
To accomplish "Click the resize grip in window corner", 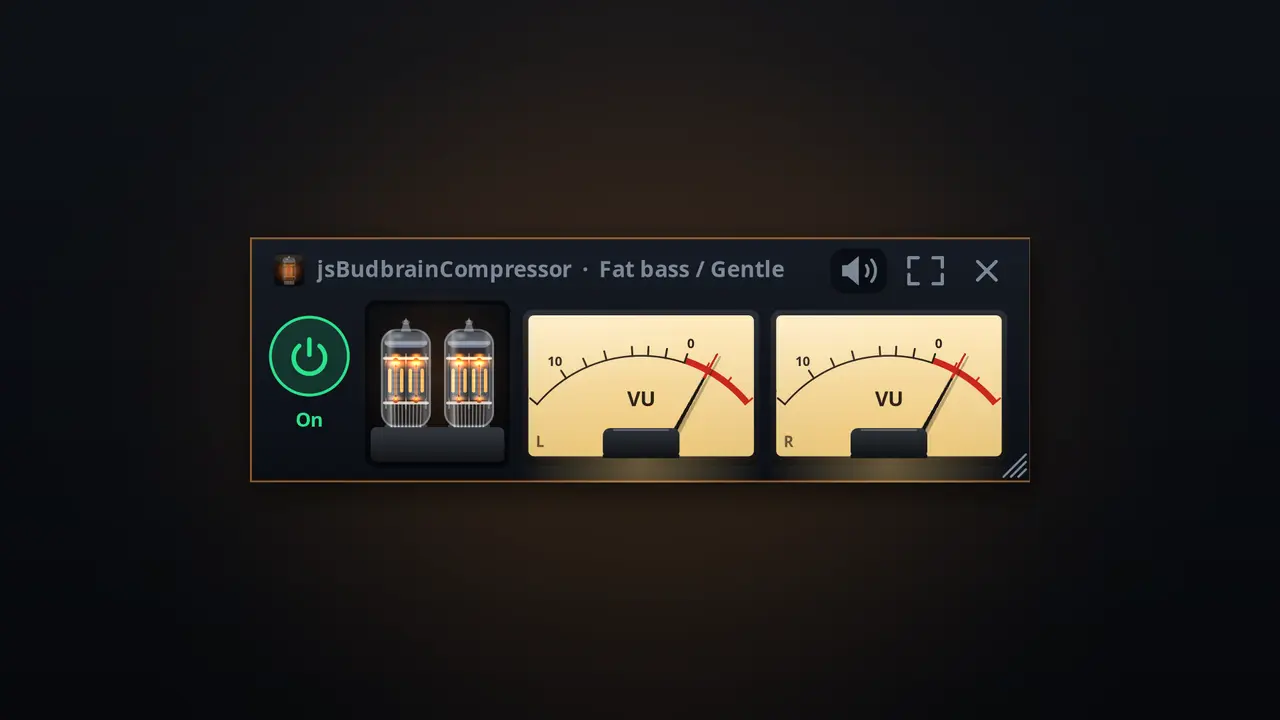I will tap(1015, 466).
